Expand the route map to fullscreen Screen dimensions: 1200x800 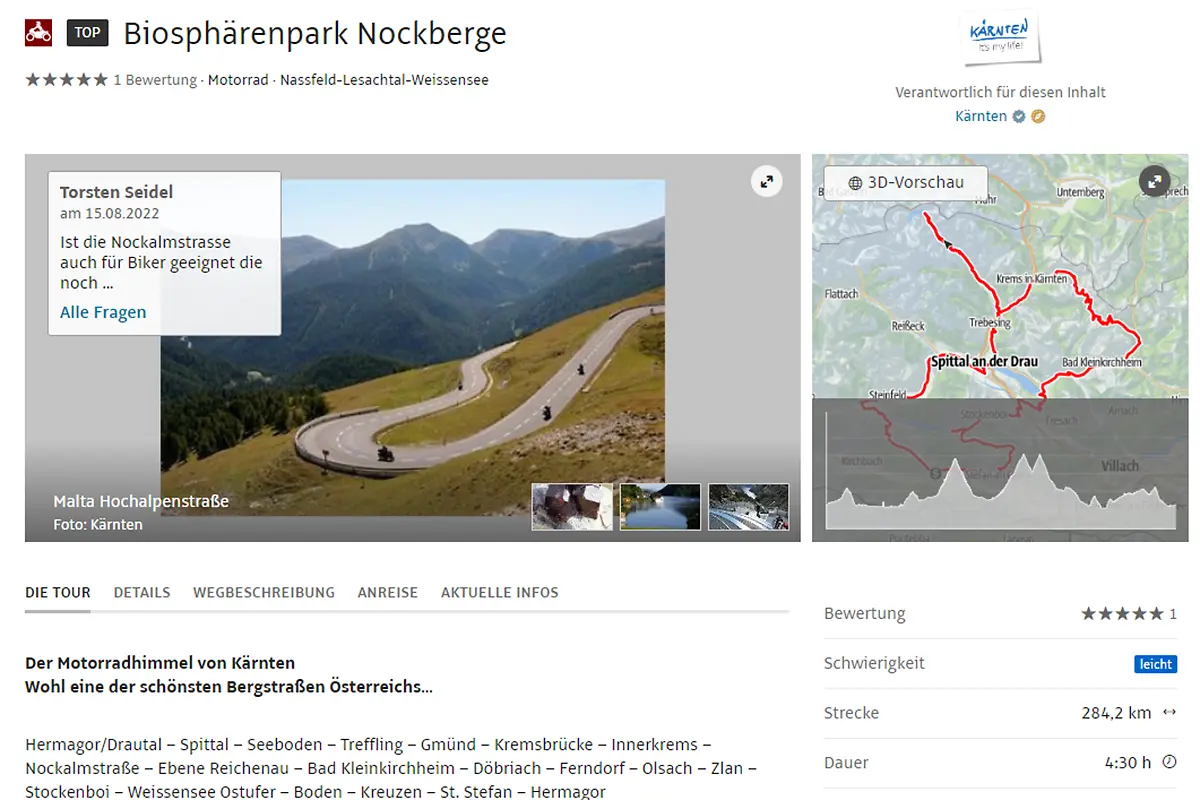(x=1154, y=181)
